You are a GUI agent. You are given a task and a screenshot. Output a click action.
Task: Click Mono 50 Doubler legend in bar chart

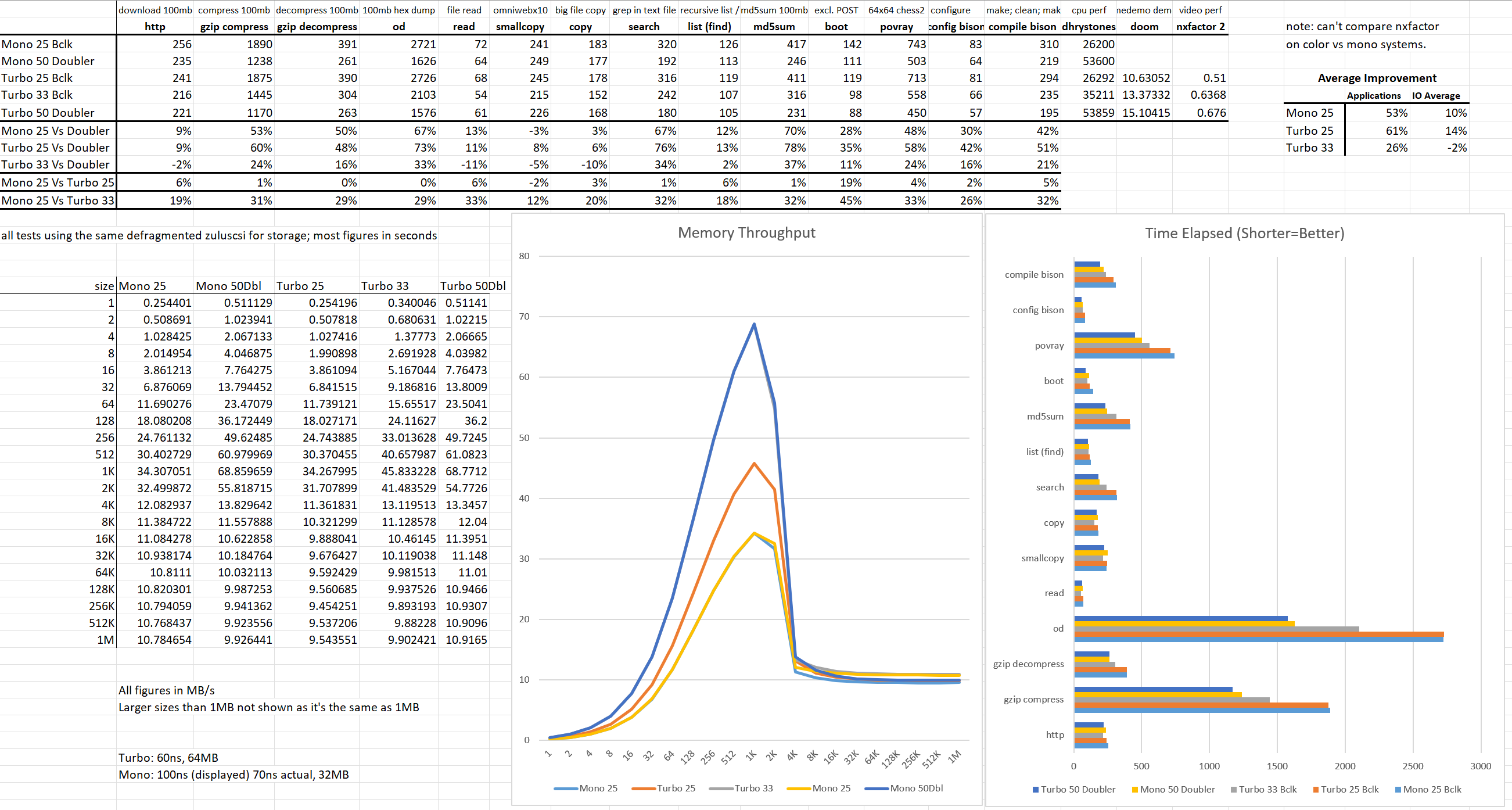point(1177,790)
